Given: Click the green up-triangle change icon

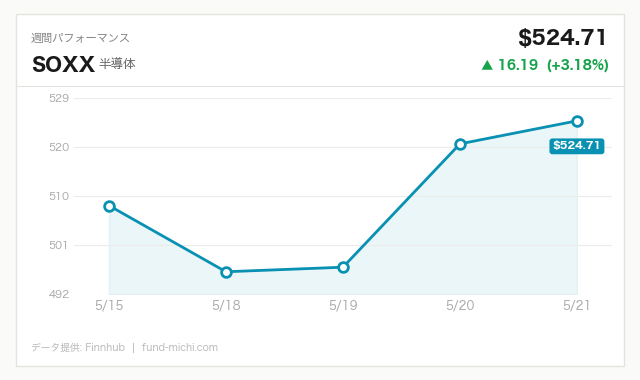Looking at the screenshot, I should coord(487,65).
